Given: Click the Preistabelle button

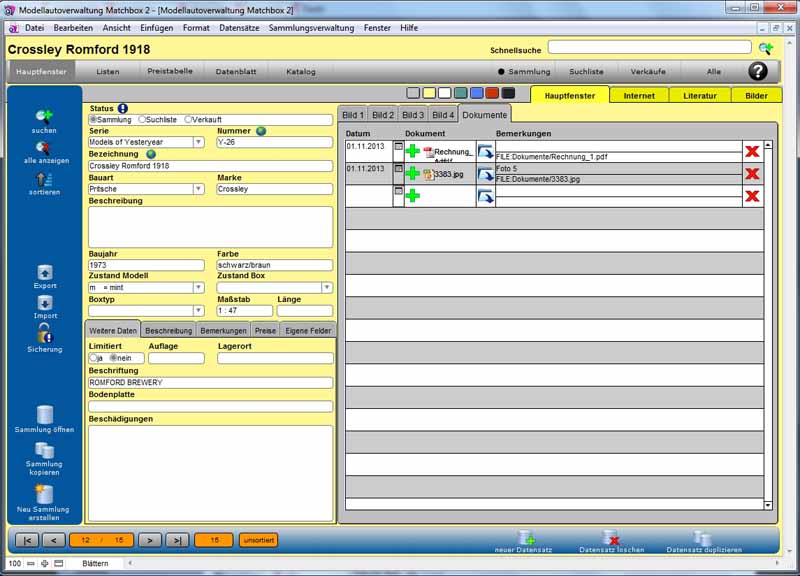Looking at the screenshot, I should [x=170, y=72].
